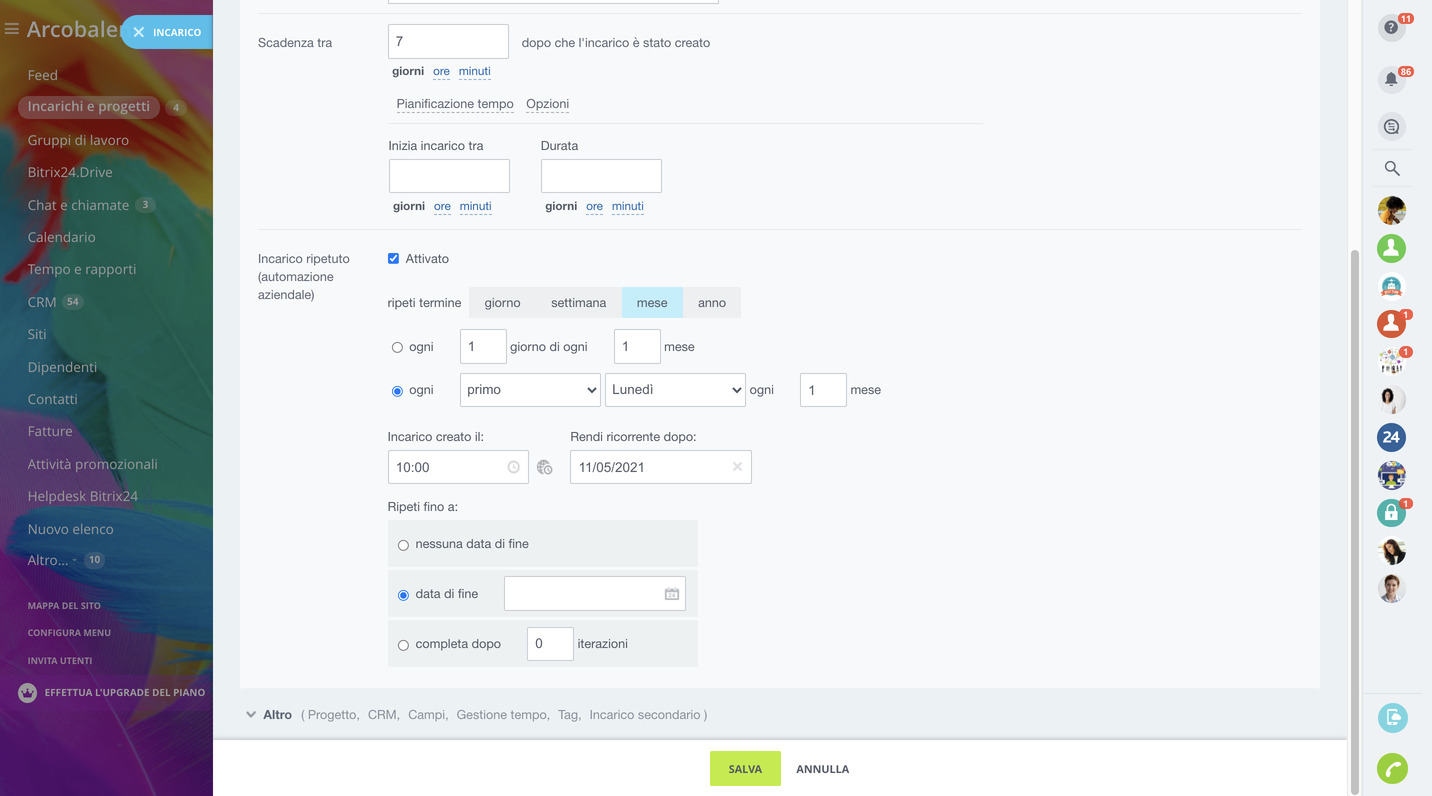
Task: Open calendar icon in data di fine field
Action: click(x=672, y=594)
